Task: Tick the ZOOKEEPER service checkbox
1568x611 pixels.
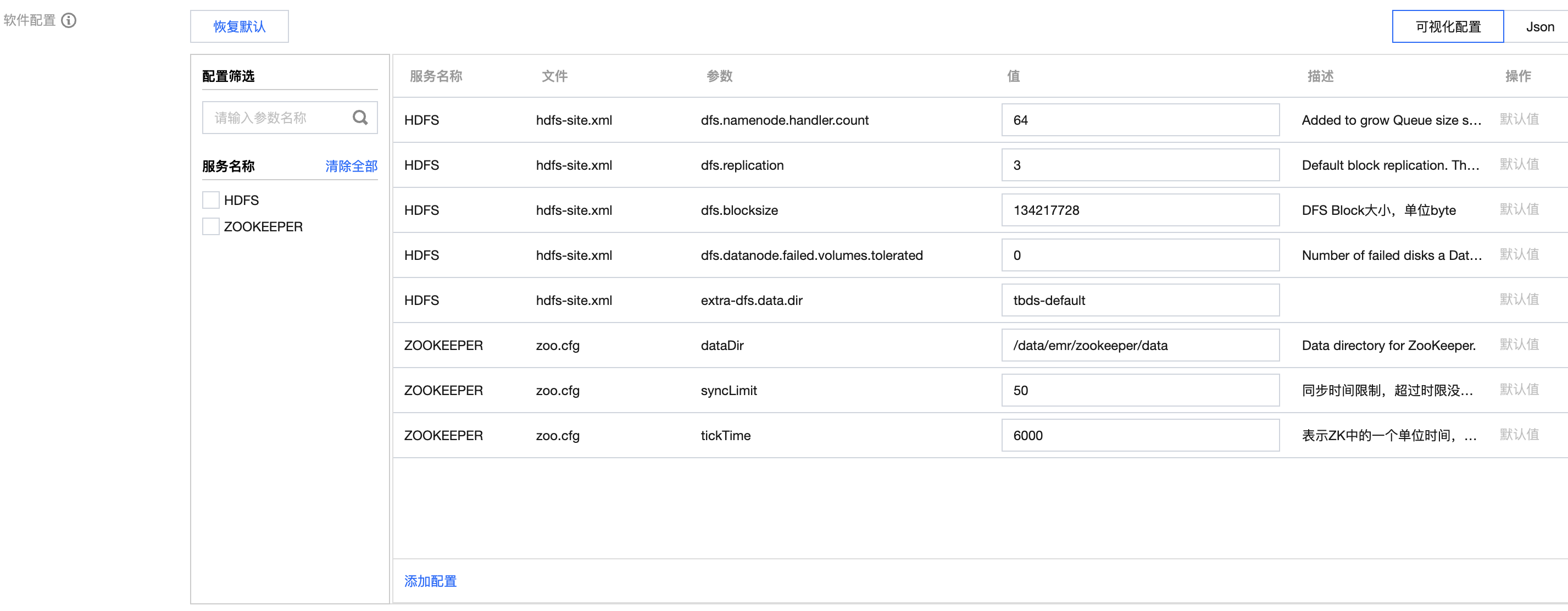Action: point(210,226)
